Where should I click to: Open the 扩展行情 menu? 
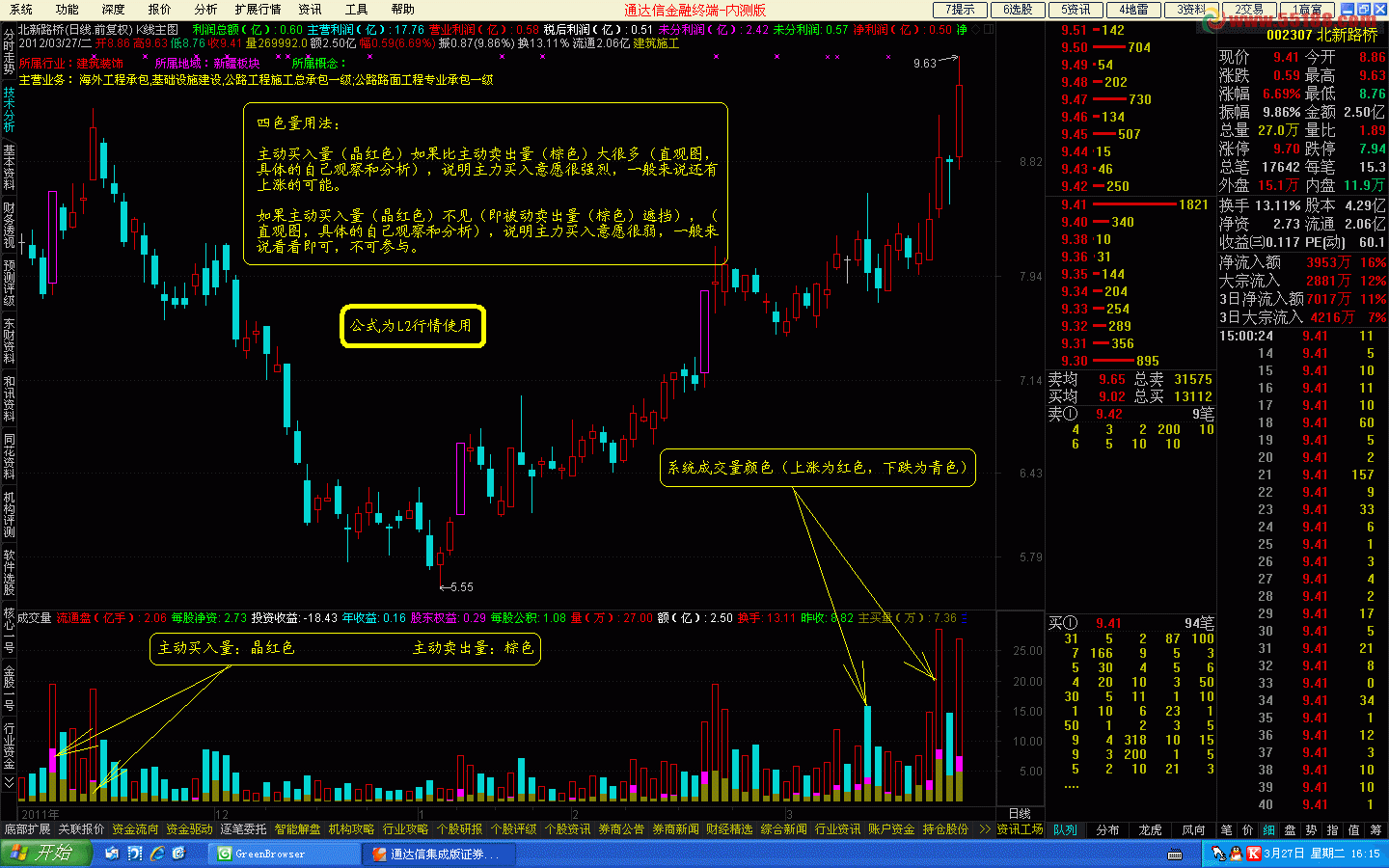[258, 10]
